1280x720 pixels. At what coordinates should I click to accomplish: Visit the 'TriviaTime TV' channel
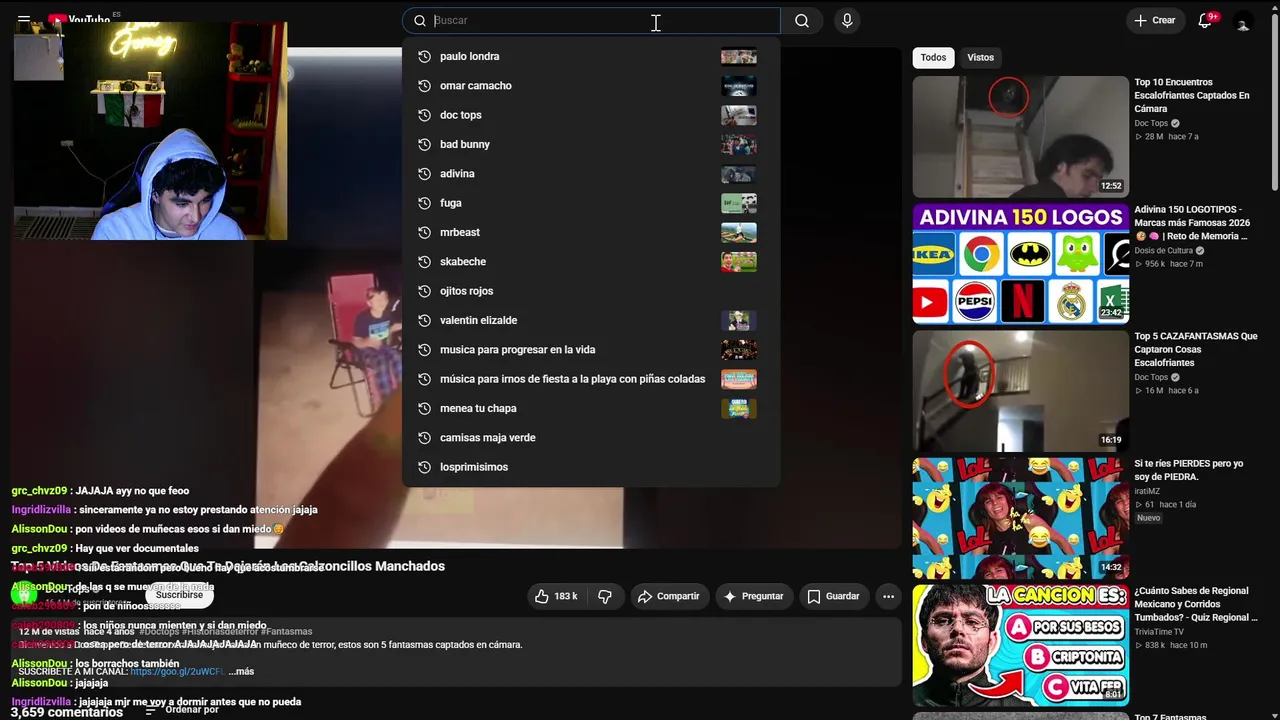click(1159, 632)
